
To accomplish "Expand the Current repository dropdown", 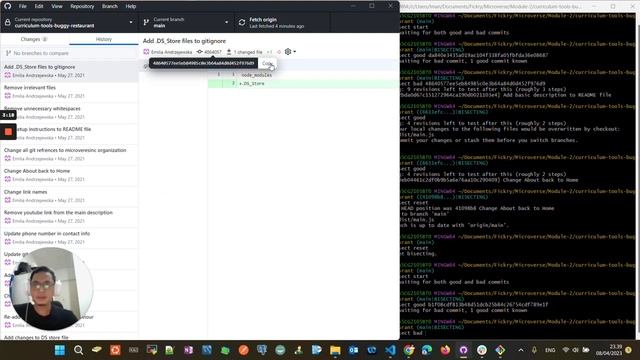I will [x=69, y=22].
